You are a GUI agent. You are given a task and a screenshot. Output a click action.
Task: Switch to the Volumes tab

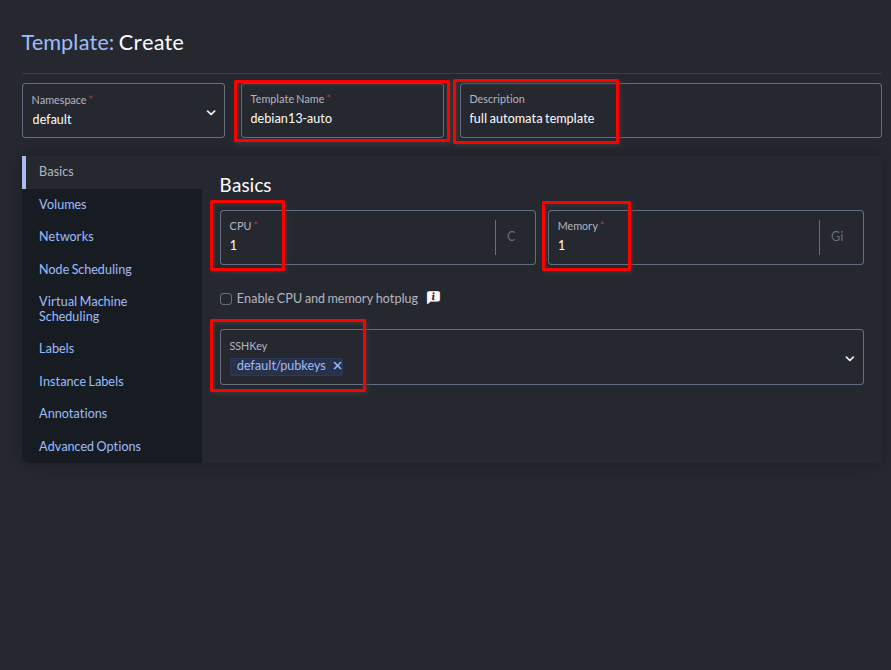[63, 204]
